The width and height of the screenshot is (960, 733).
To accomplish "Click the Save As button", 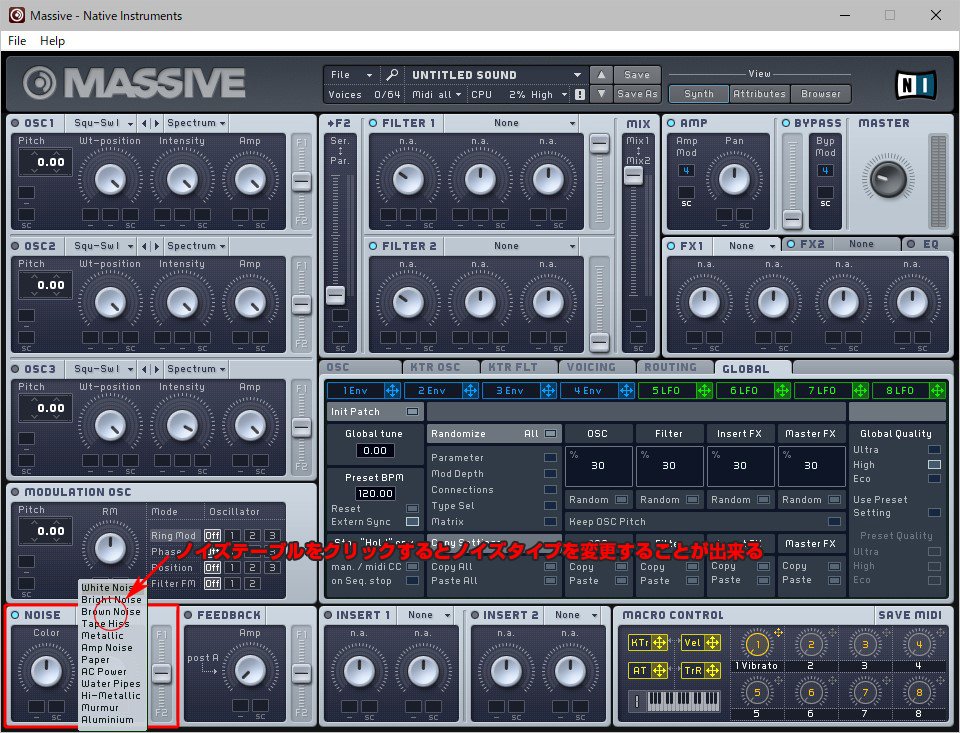I will coord(637,94).
